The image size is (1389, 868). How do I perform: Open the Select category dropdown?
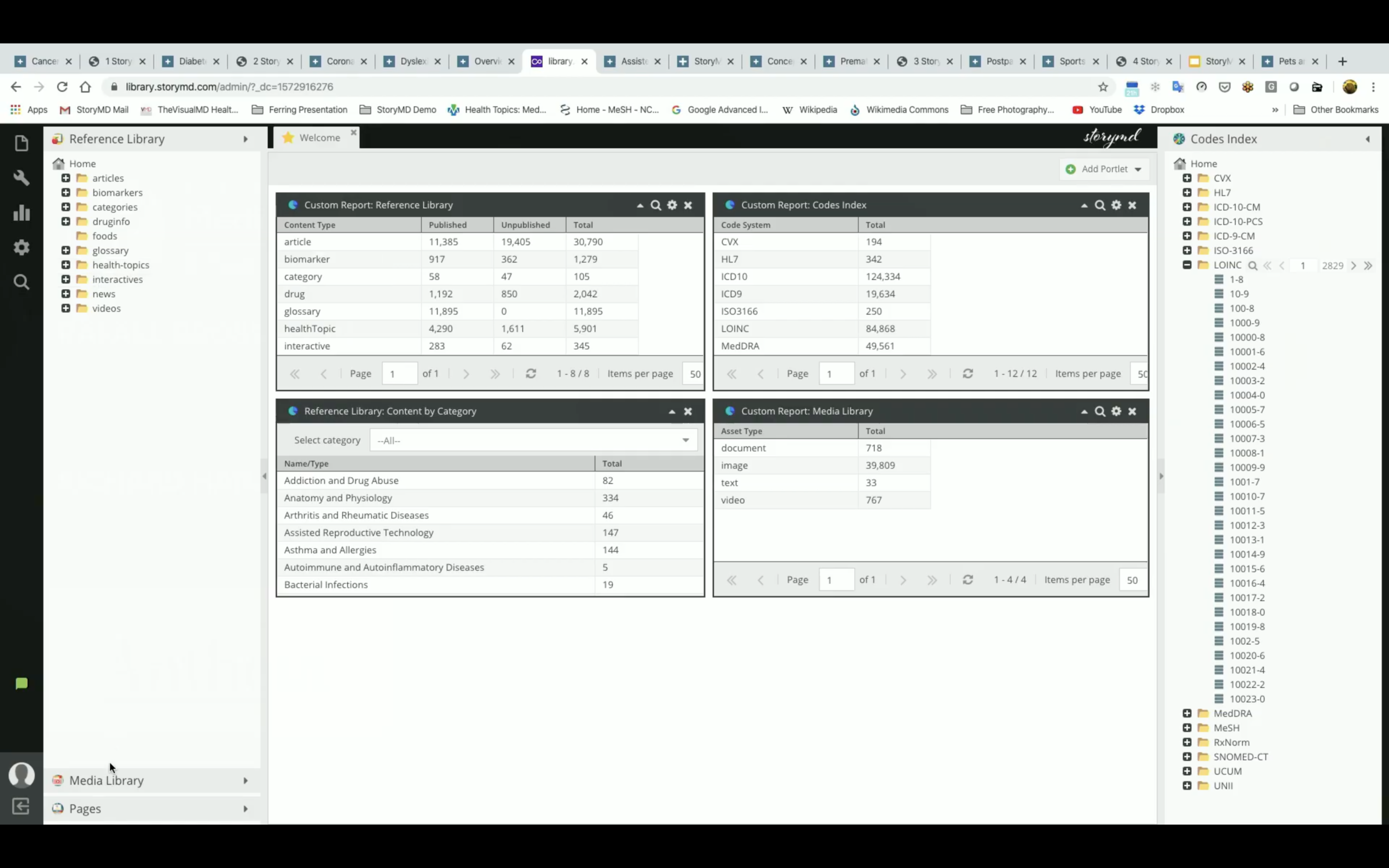coord(685,440)
